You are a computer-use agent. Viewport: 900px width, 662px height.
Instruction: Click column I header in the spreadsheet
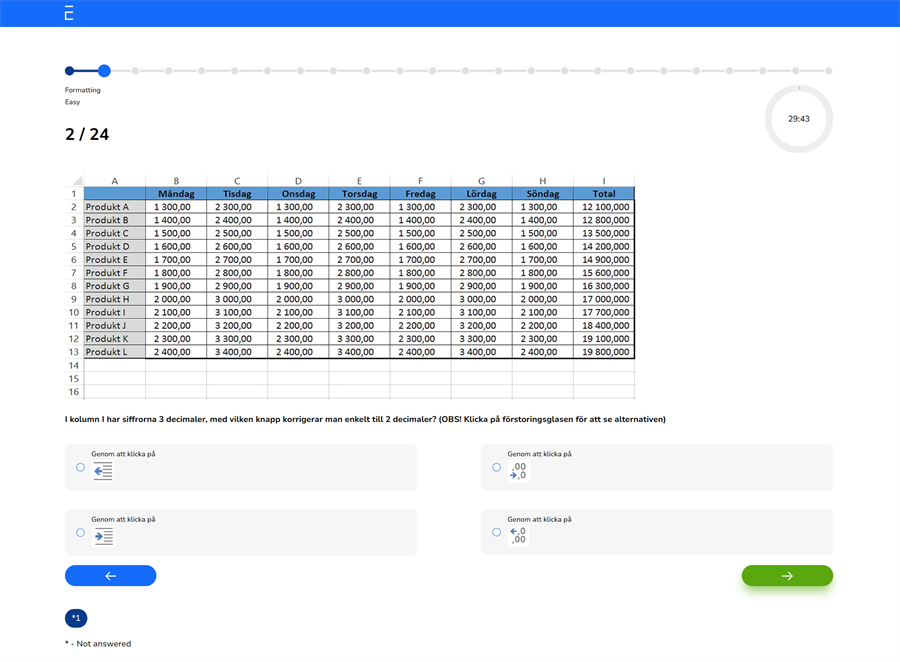pyautogui.click(x=603, y=181)
